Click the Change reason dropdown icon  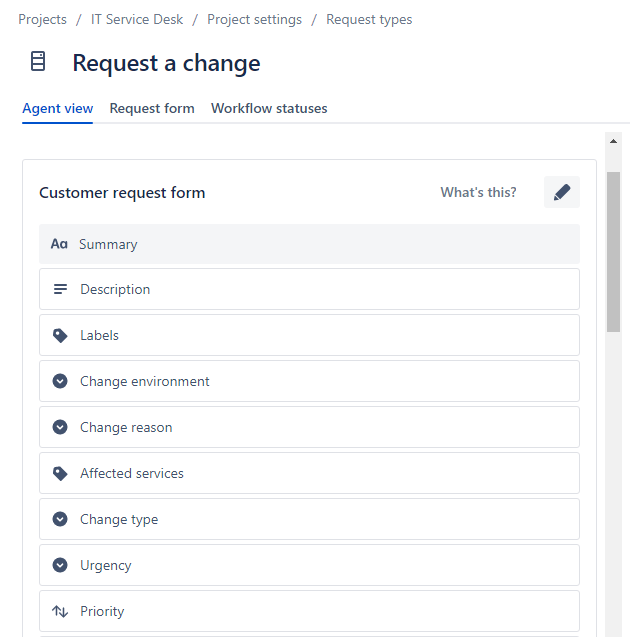(60, 427)
